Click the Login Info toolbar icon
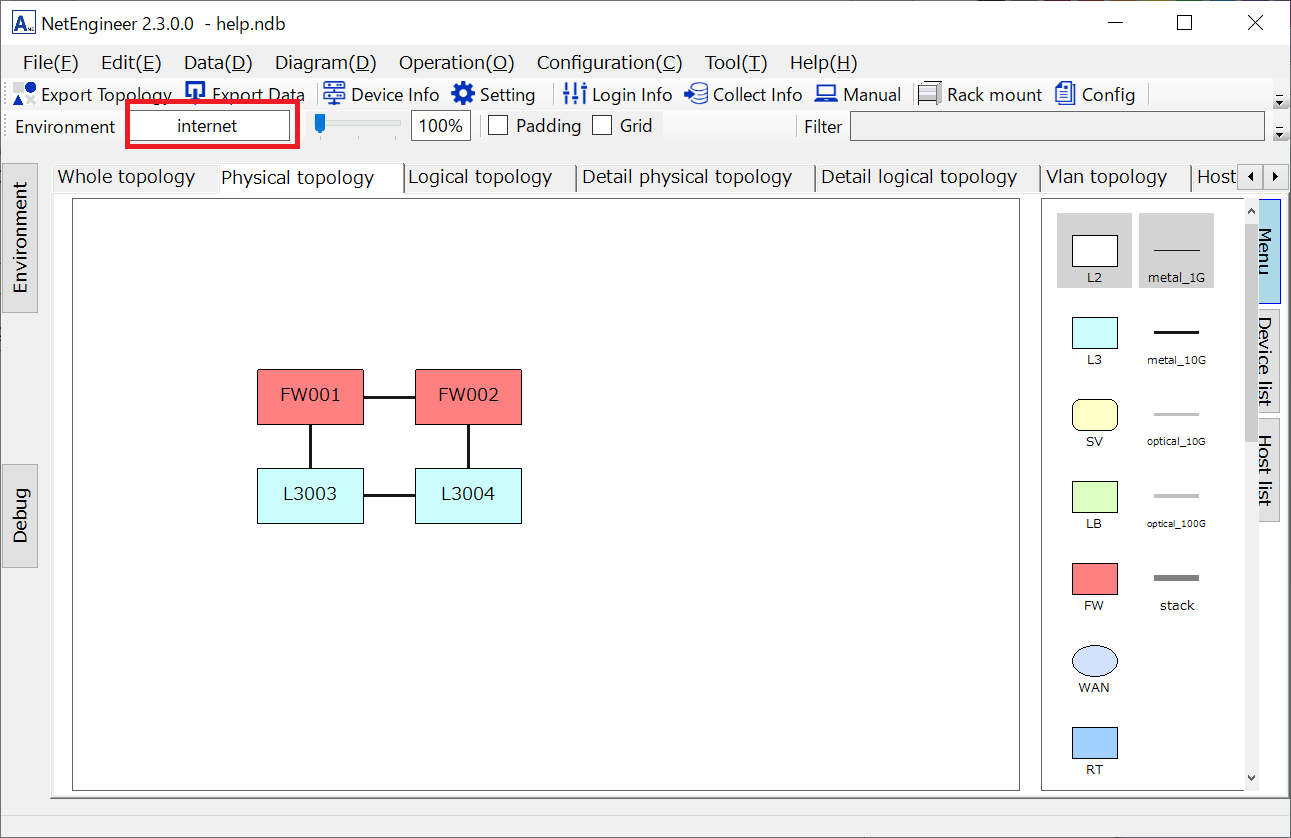The height and width of the screenshot is (838, 1291). coord(574,94)
